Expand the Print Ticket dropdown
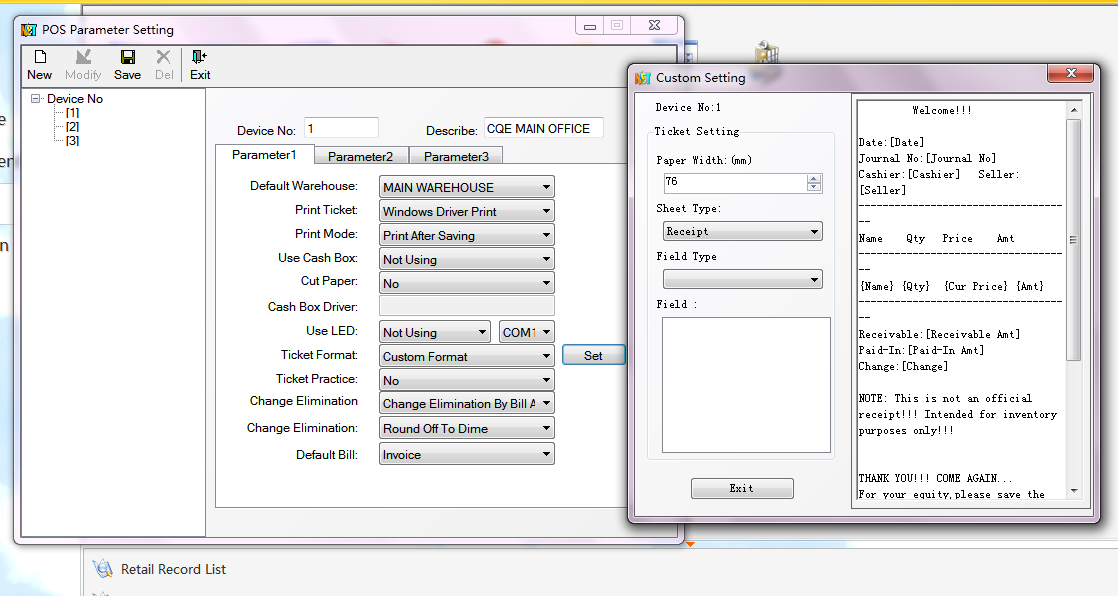Image resolution: width=1118 pixels, height=596 pixels. pos(546,211)
